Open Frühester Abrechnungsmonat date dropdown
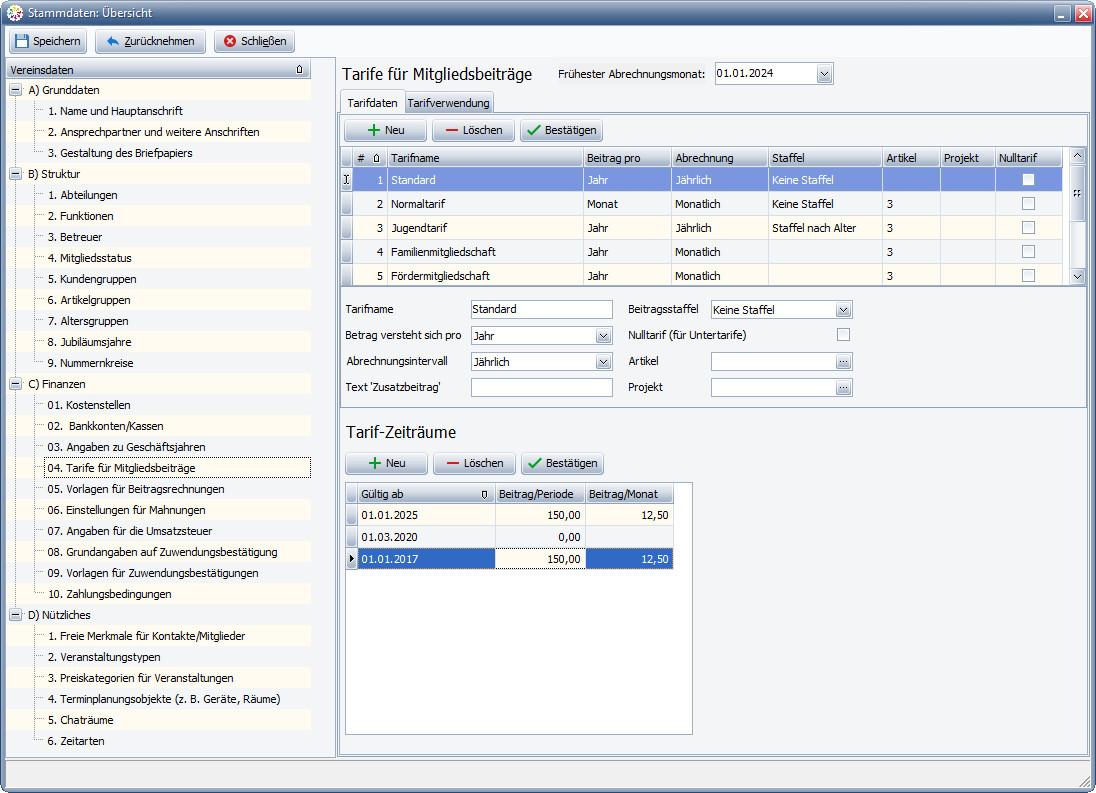The height and width of the screenshot is (793, 1096). (x=824, y=73)
